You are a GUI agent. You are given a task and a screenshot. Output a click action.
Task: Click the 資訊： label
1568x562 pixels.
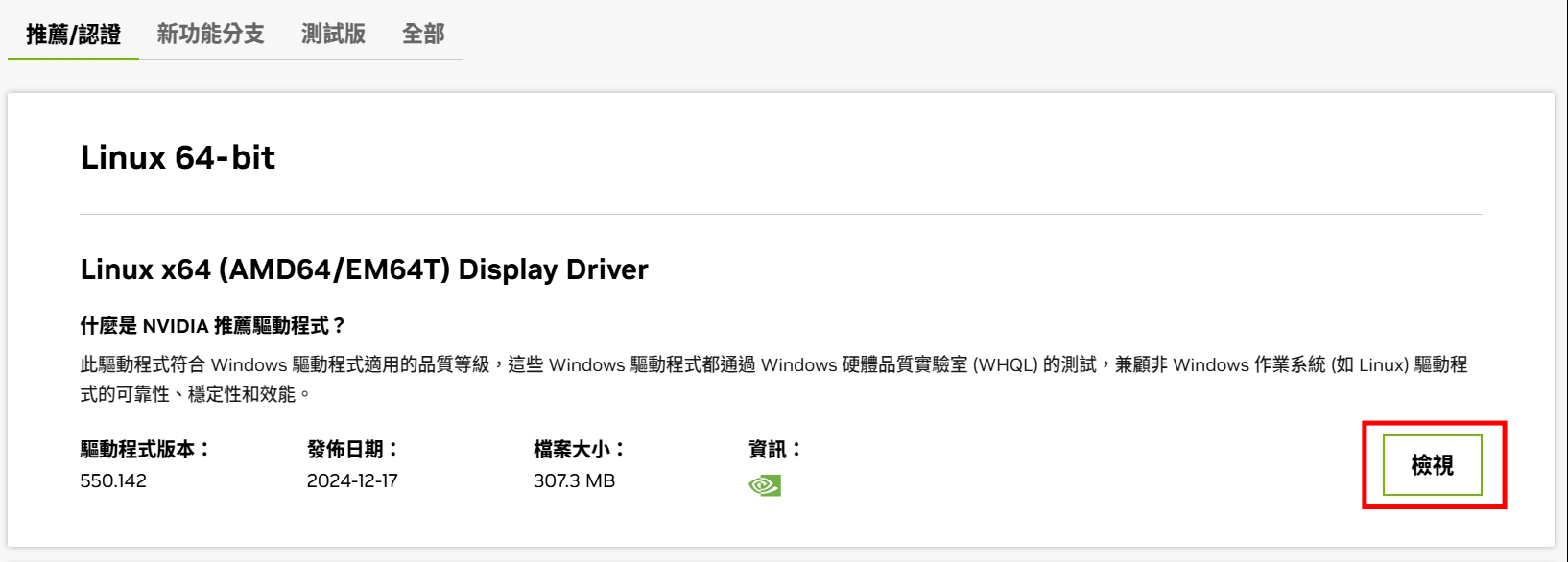775,449
